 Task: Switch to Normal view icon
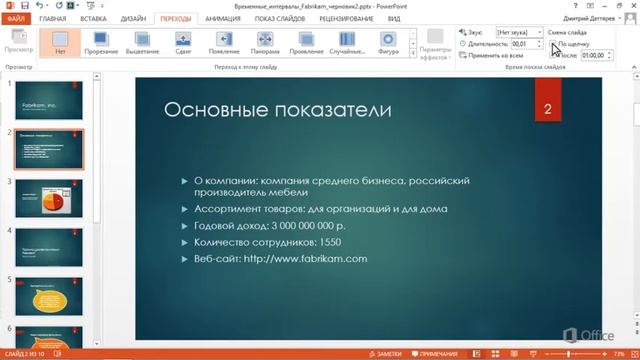[476, 354]
